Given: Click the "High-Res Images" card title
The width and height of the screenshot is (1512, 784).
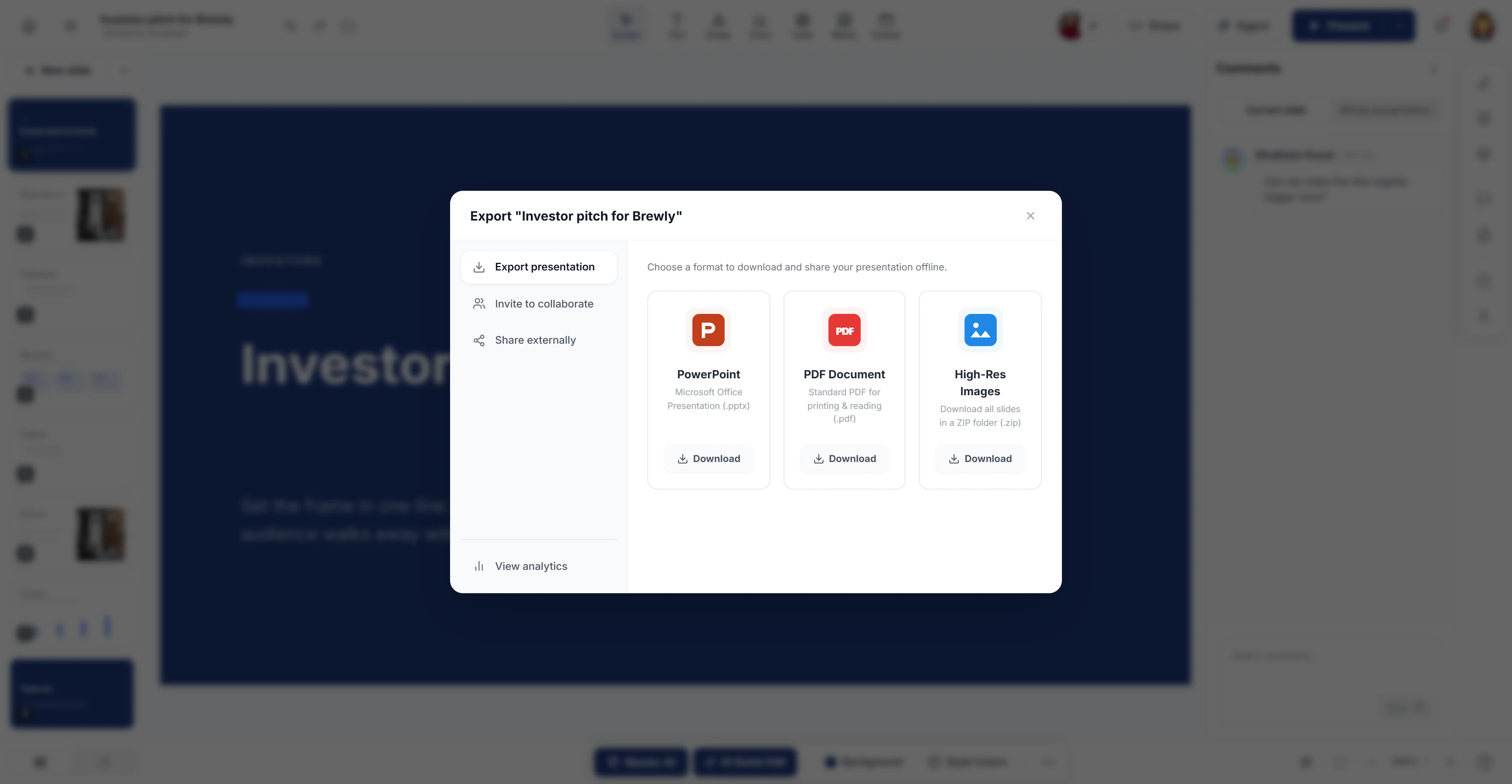Looking at the screenshot, I should [x=980, y=383].
